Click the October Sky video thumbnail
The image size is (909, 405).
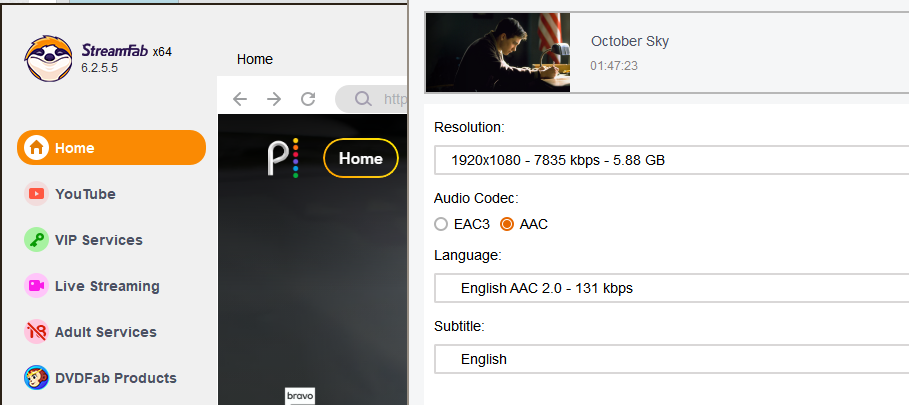coord(498,53)
